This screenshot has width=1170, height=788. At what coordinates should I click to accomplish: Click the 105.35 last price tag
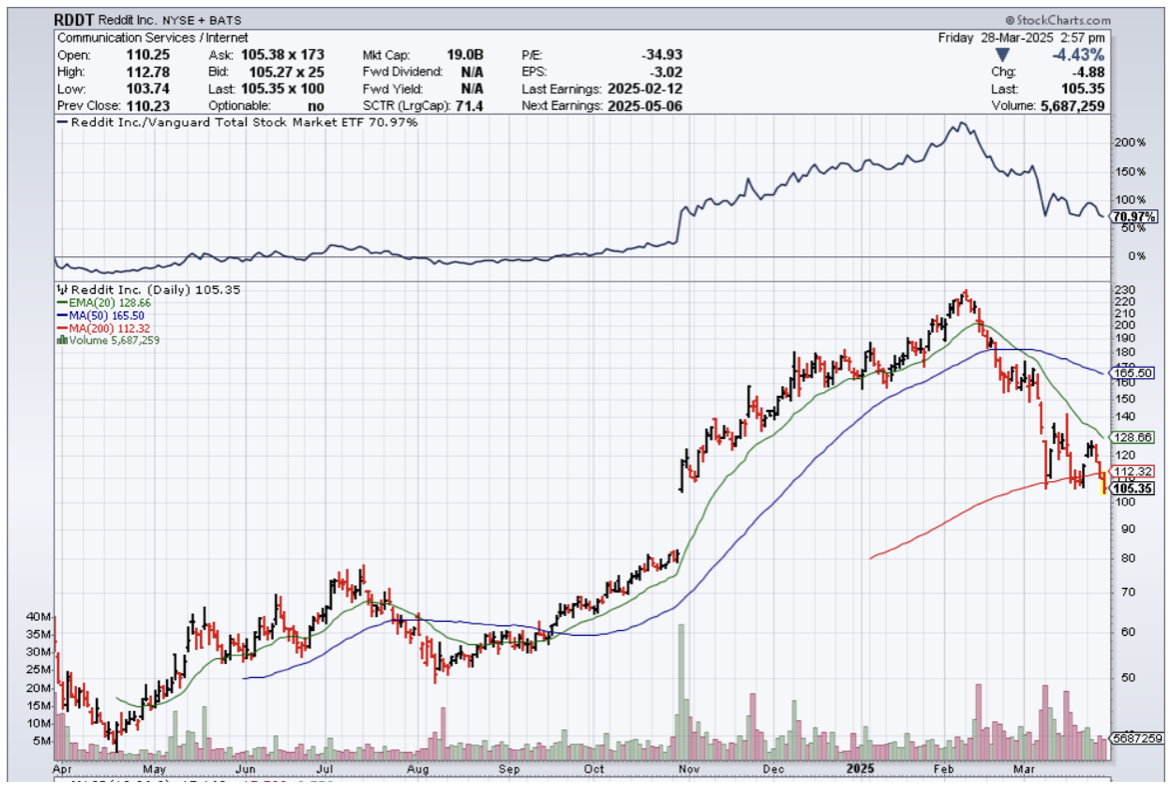pos(1133,488)
